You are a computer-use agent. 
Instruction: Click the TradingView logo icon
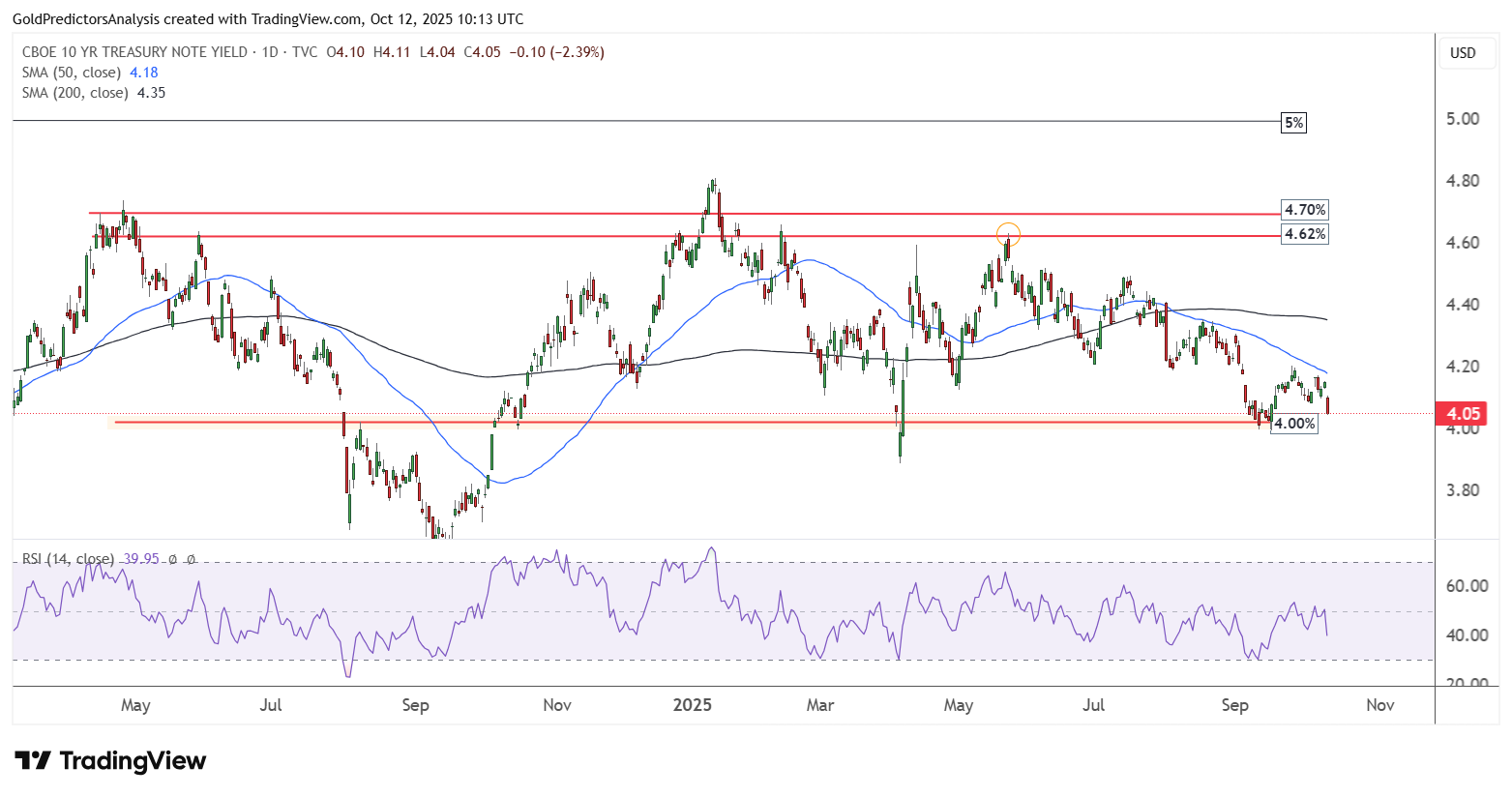click(x=32, y=761)
